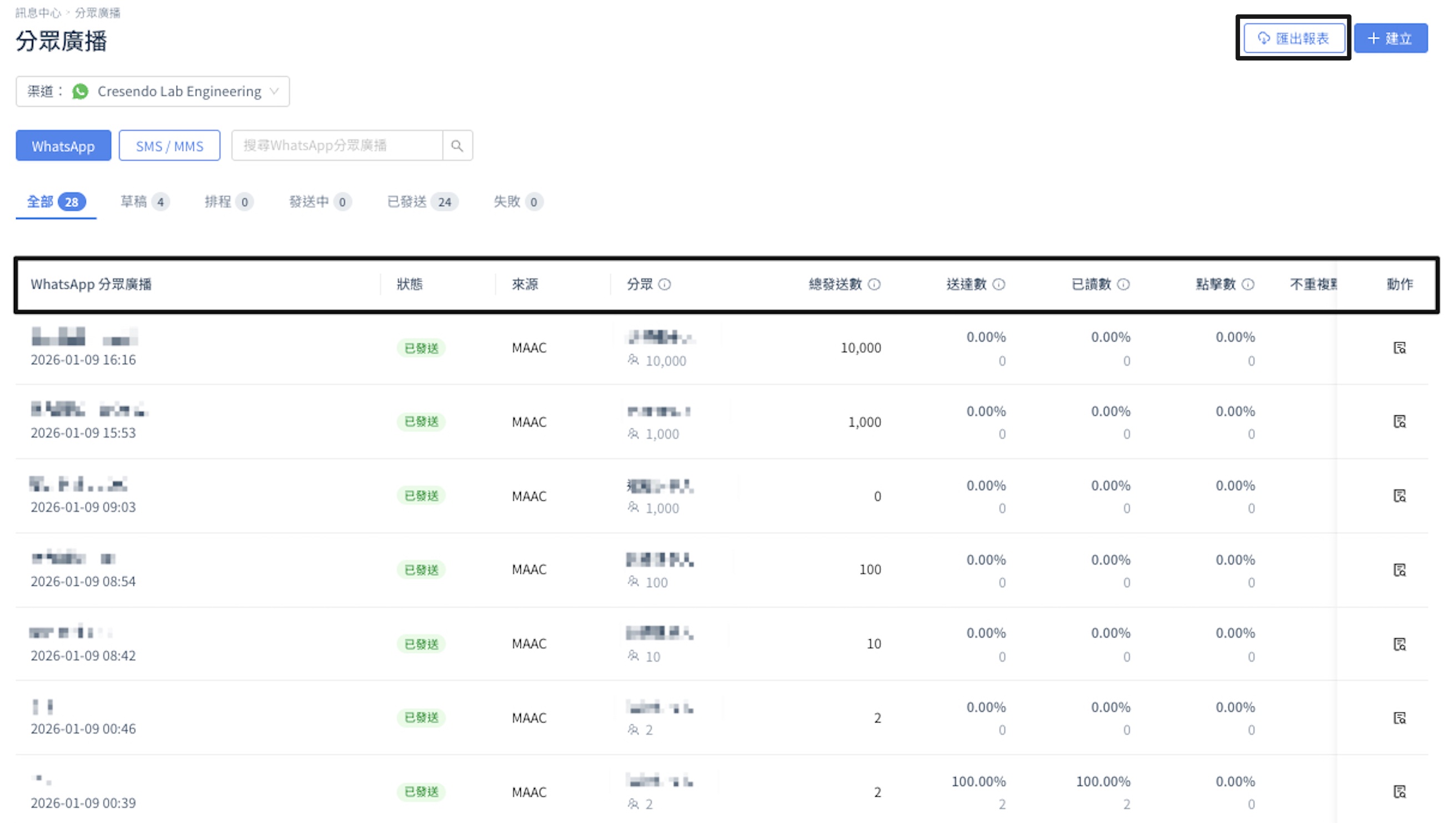The height and width of the screenshot is (823, 1456).
Task: Click the date 2026-01-09 08:54
Action: click(83, 581)
